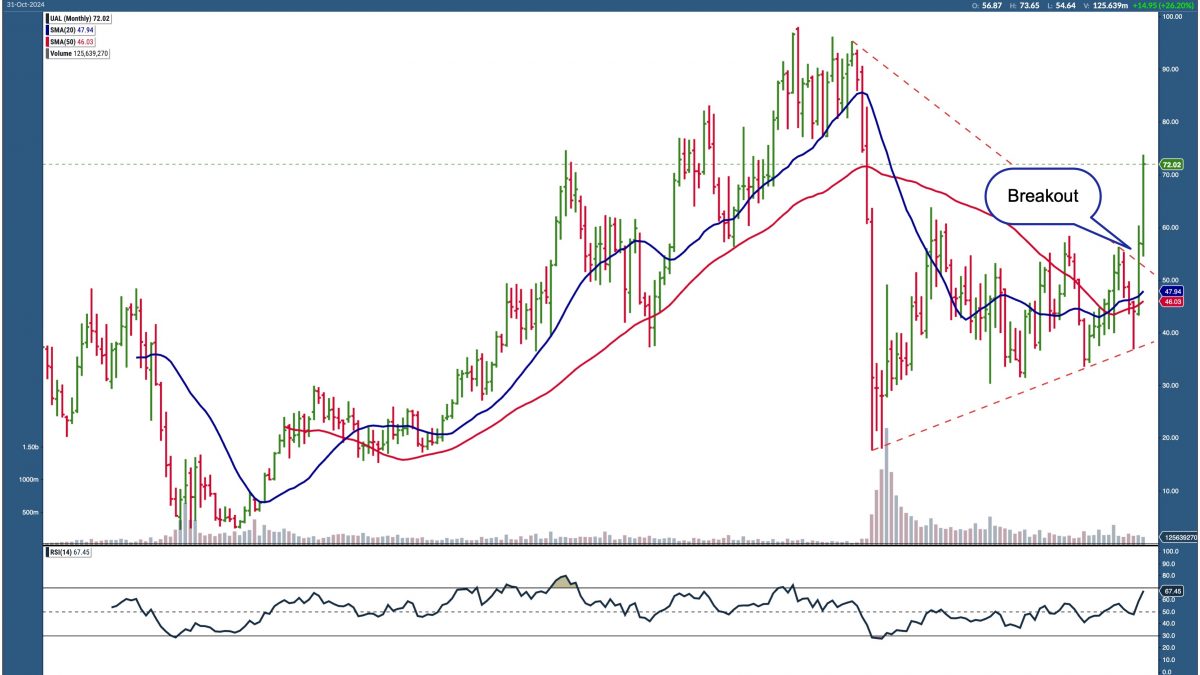Click the black swatch beside UAL (Monthly)
Image resolution: width=1200 pixels, height=675 pixels.
[48, 19]
